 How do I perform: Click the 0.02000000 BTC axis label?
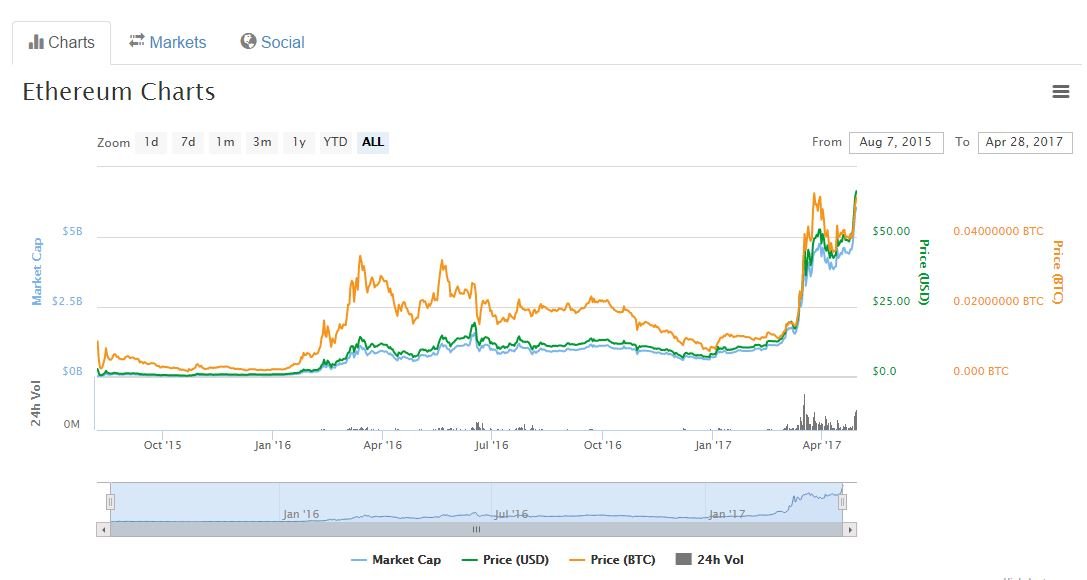[998, 301]
